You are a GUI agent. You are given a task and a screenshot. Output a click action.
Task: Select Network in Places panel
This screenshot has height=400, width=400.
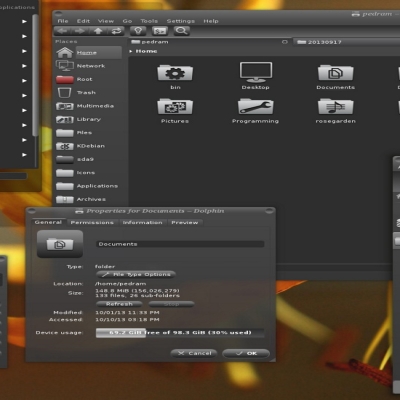point(89,66)
